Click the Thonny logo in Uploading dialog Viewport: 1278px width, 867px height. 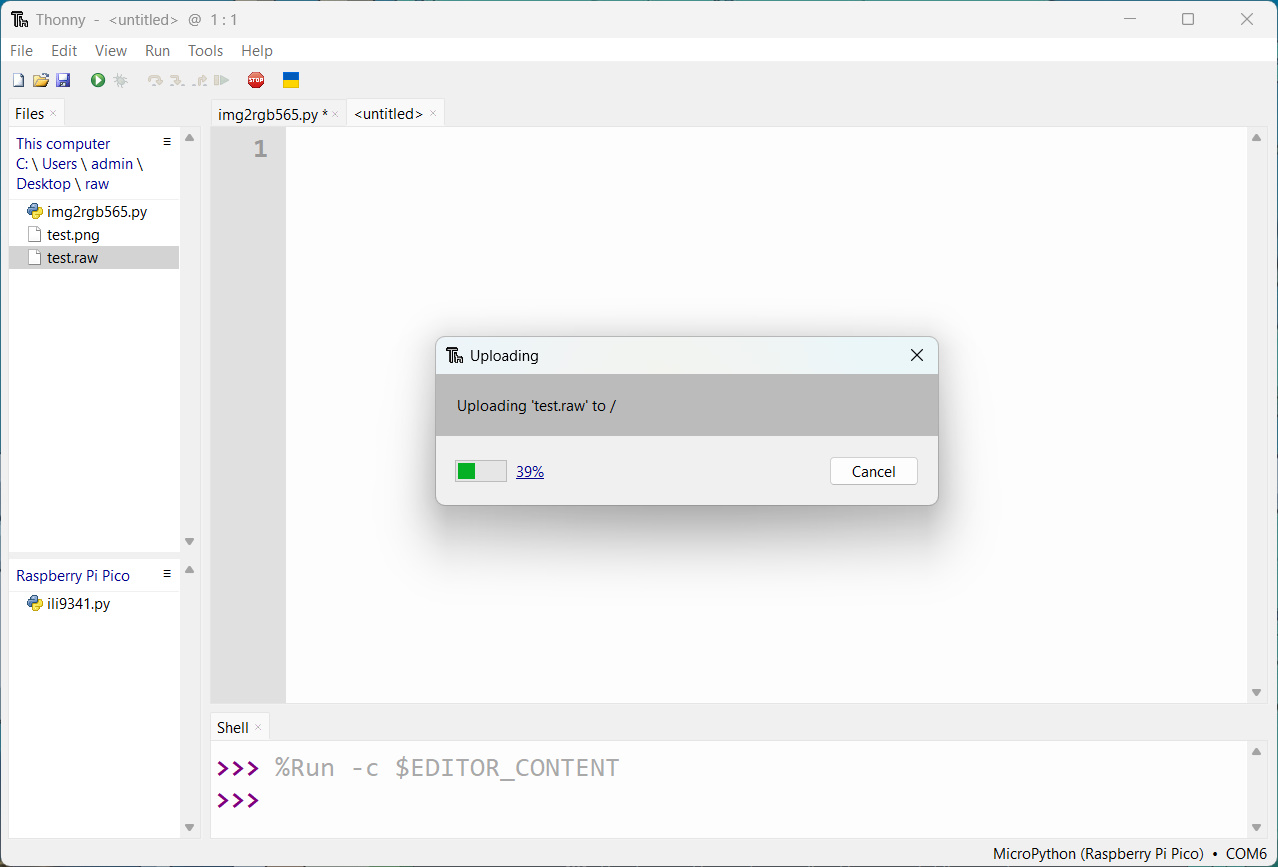pos(455,355)
